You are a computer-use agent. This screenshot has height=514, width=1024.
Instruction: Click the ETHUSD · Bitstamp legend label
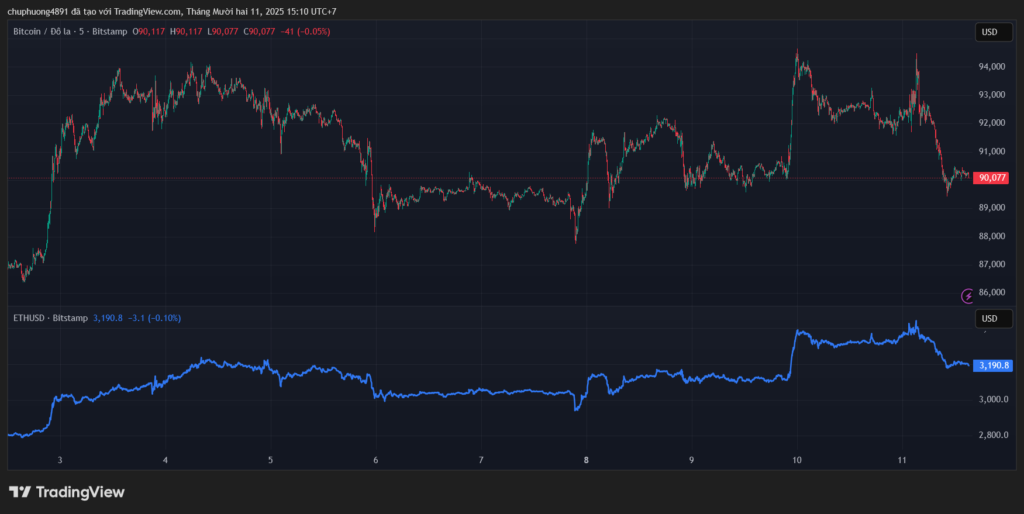[x=49, y=318]
